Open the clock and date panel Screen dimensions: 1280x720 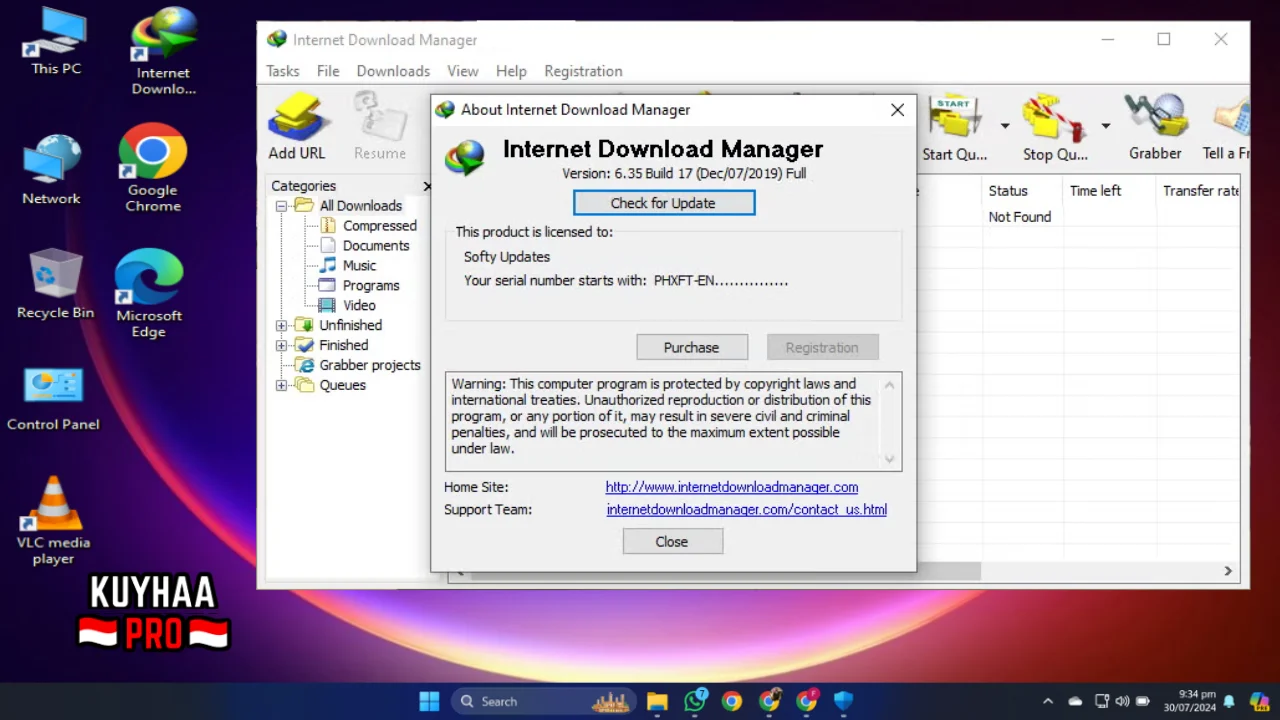pos(1189,701)
